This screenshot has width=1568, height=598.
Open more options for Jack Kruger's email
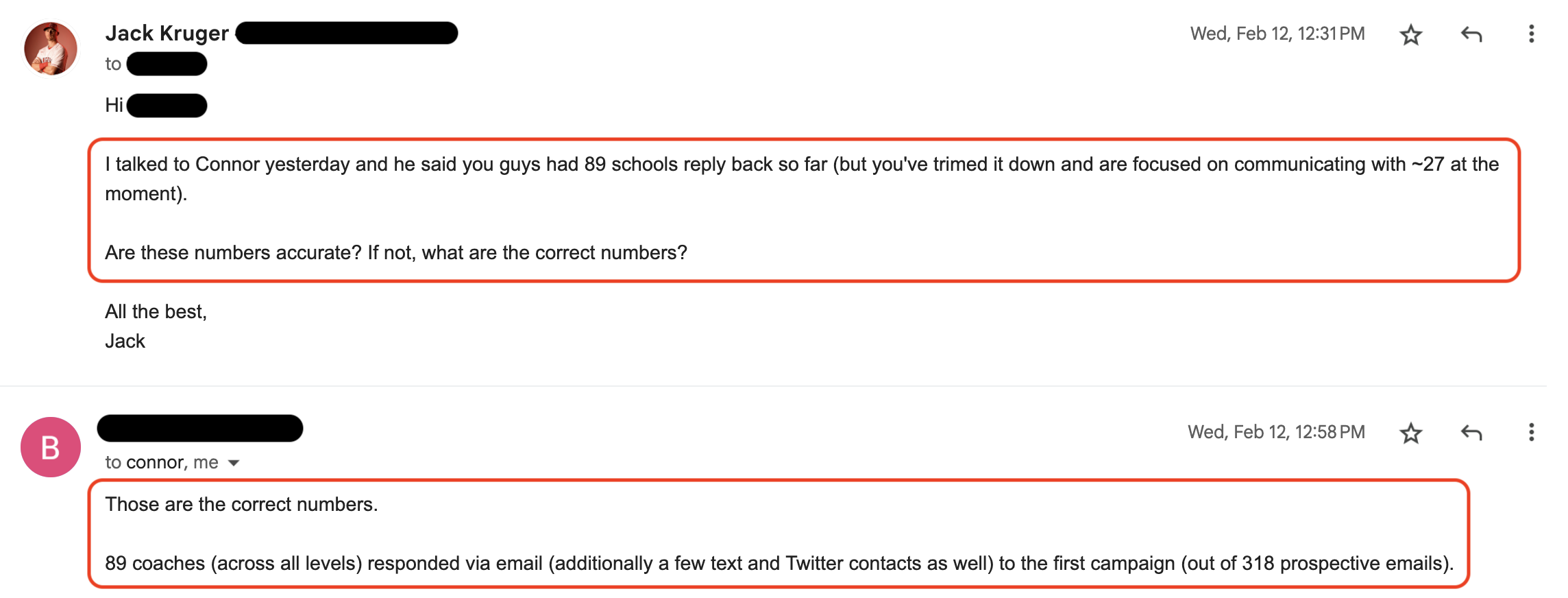click(1531, 34)
